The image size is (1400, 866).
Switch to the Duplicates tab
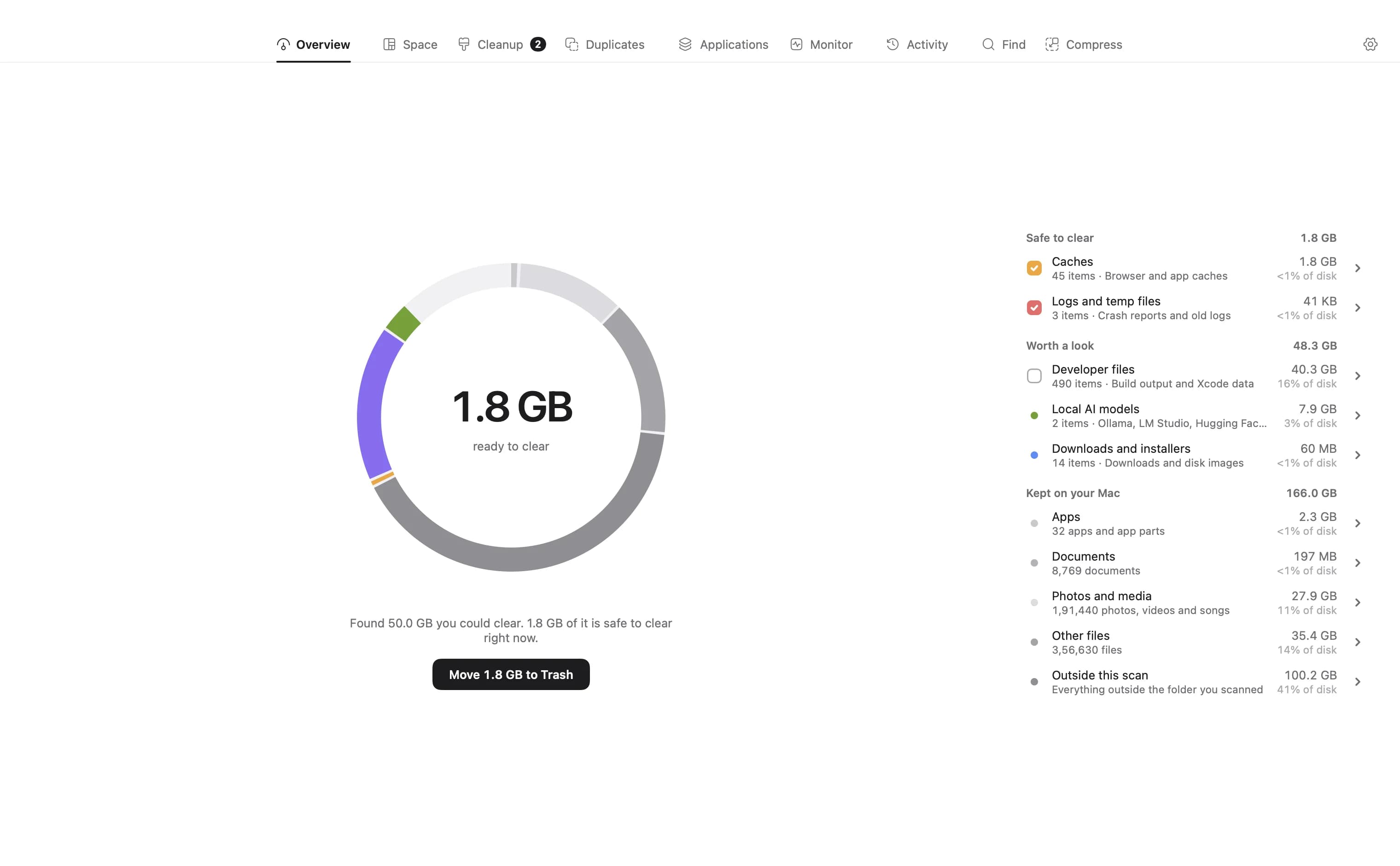click(x=605, y=44)
